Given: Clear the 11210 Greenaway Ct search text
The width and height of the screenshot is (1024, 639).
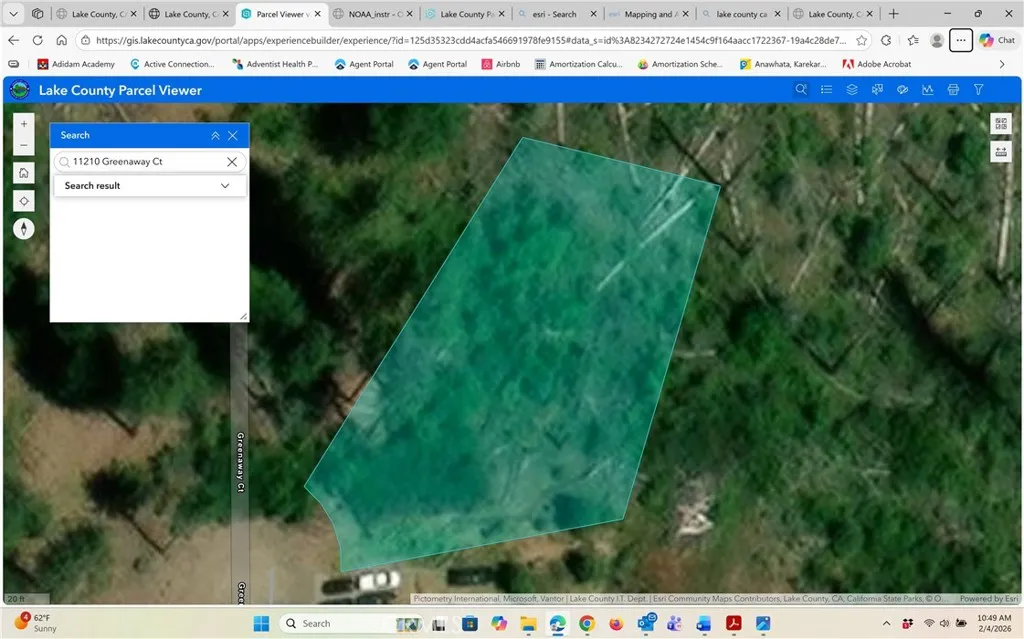Looking at the screenshot, I should coord(231,161).
